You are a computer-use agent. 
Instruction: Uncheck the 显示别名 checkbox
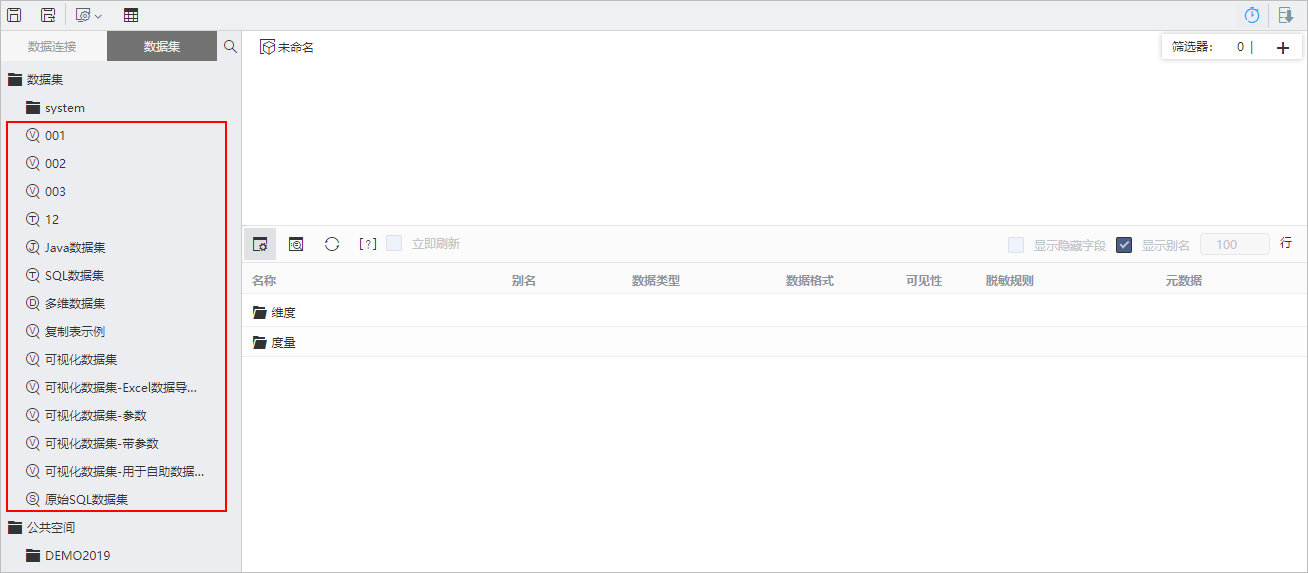pos(1124,245)
